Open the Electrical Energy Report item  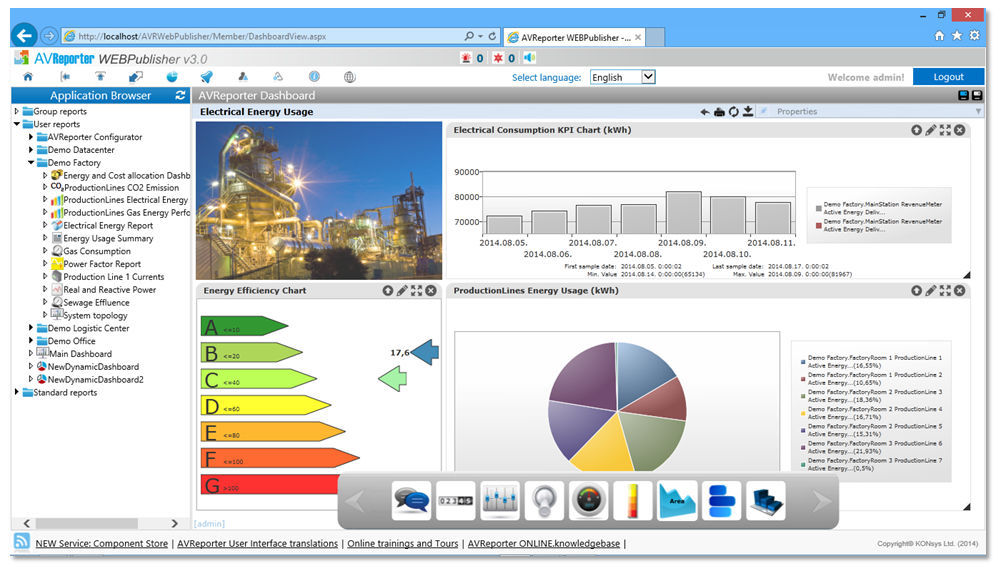(x=108, y=226)
